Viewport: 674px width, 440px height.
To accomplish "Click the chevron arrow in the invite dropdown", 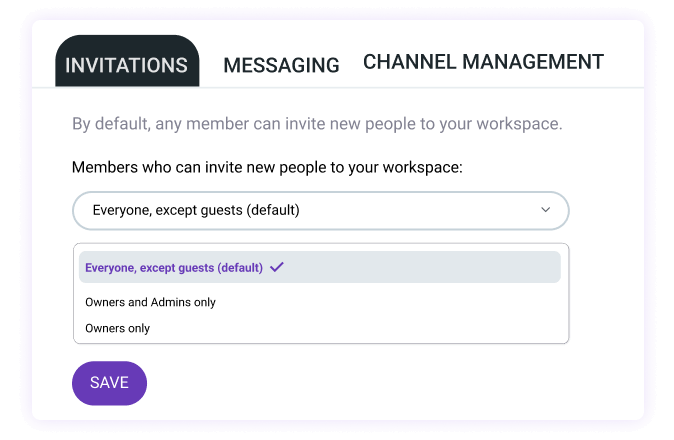I will click(x=545, y=210).
